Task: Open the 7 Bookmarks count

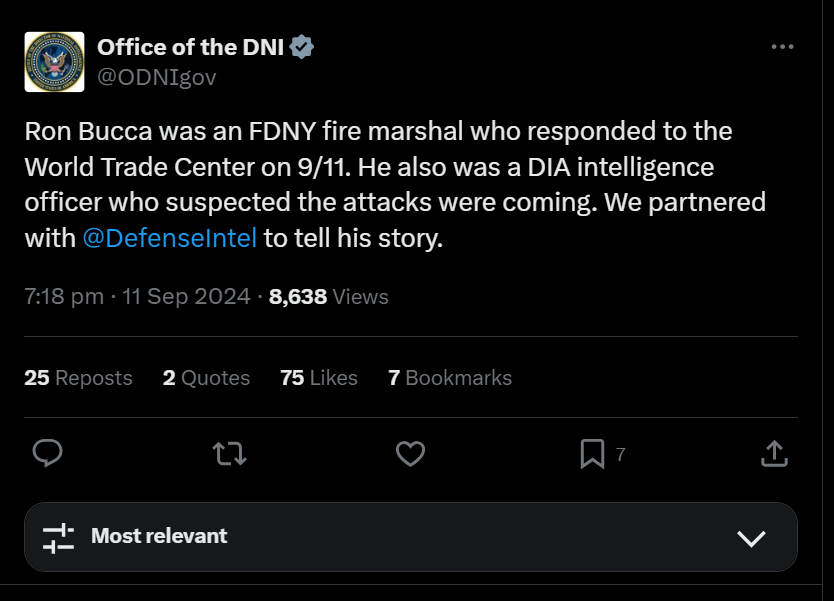Action: tap(450, 378)
